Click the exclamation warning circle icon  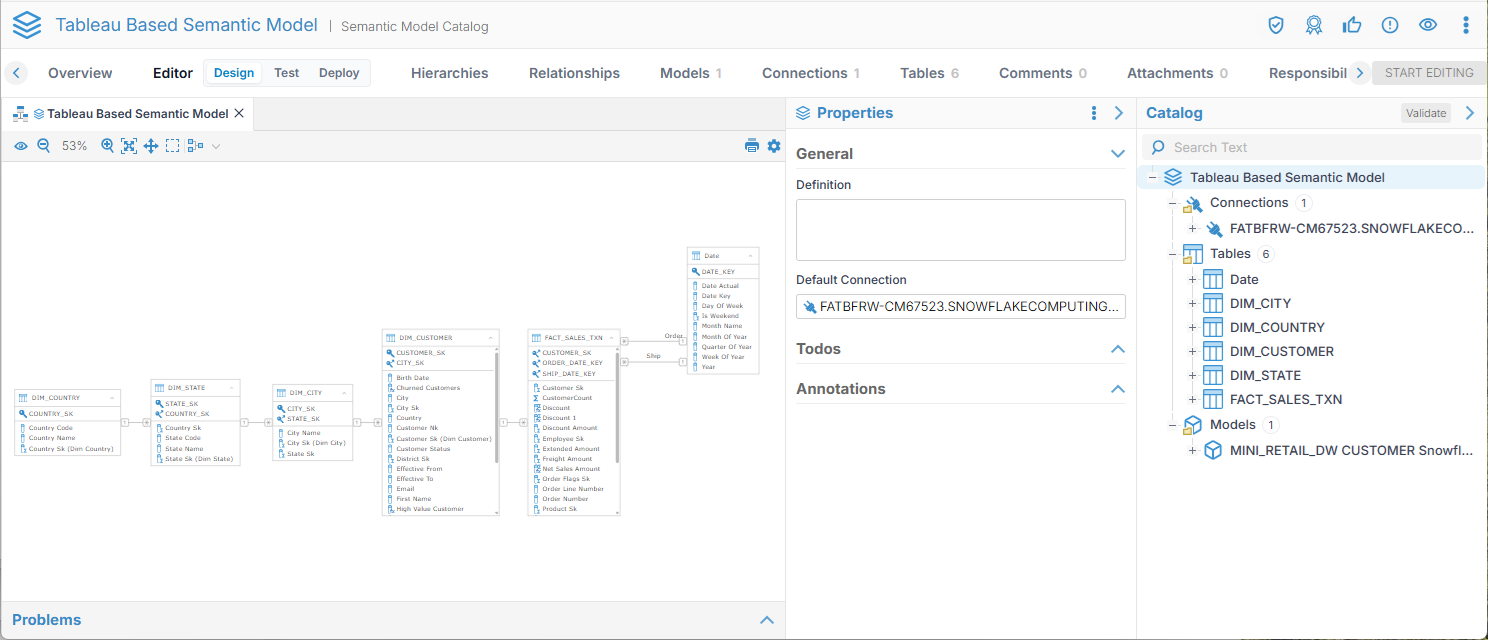[x=1390, y=25]
